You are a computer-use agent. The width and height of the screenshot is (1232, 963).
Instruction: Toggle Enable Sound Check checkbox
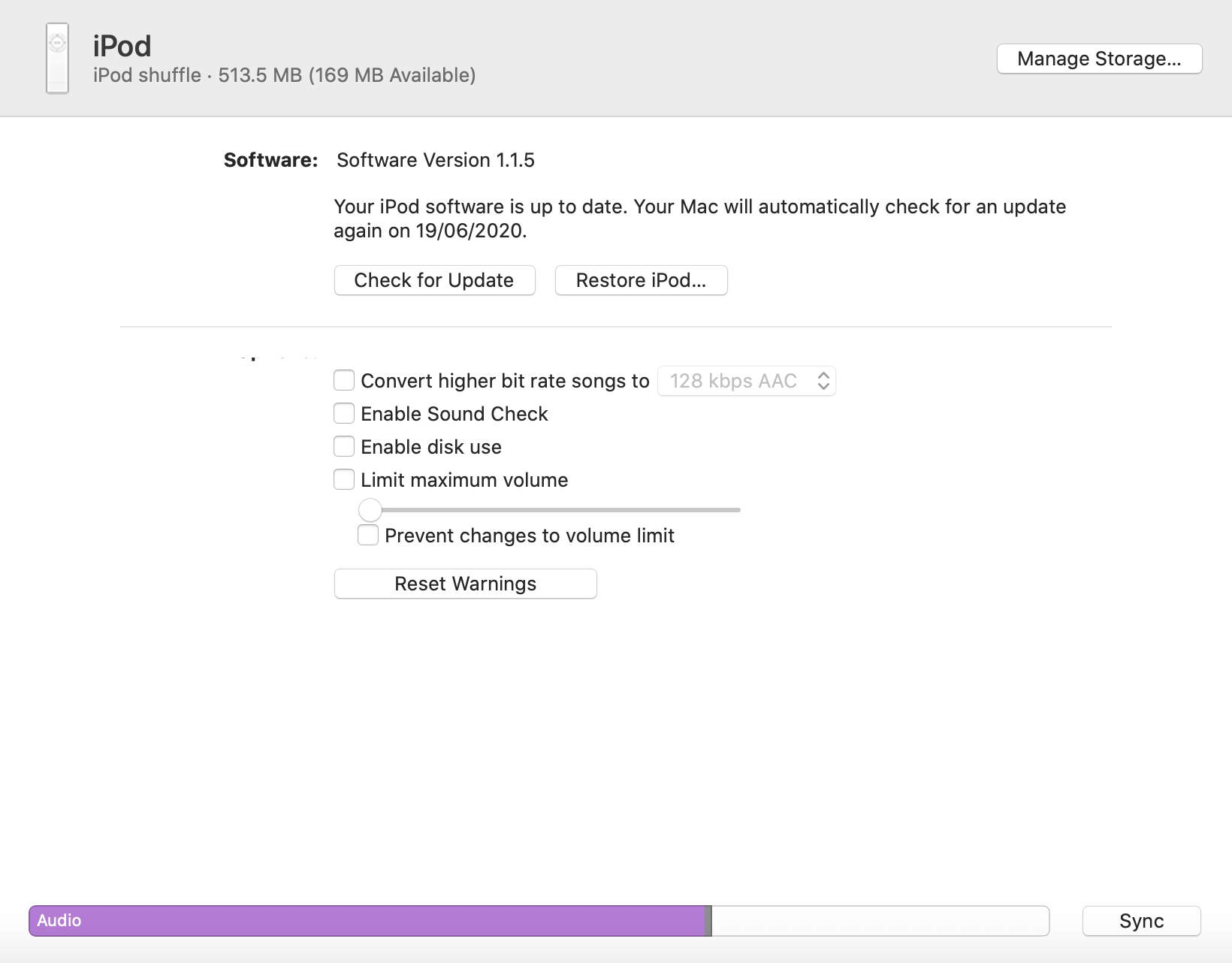(344, 413)
